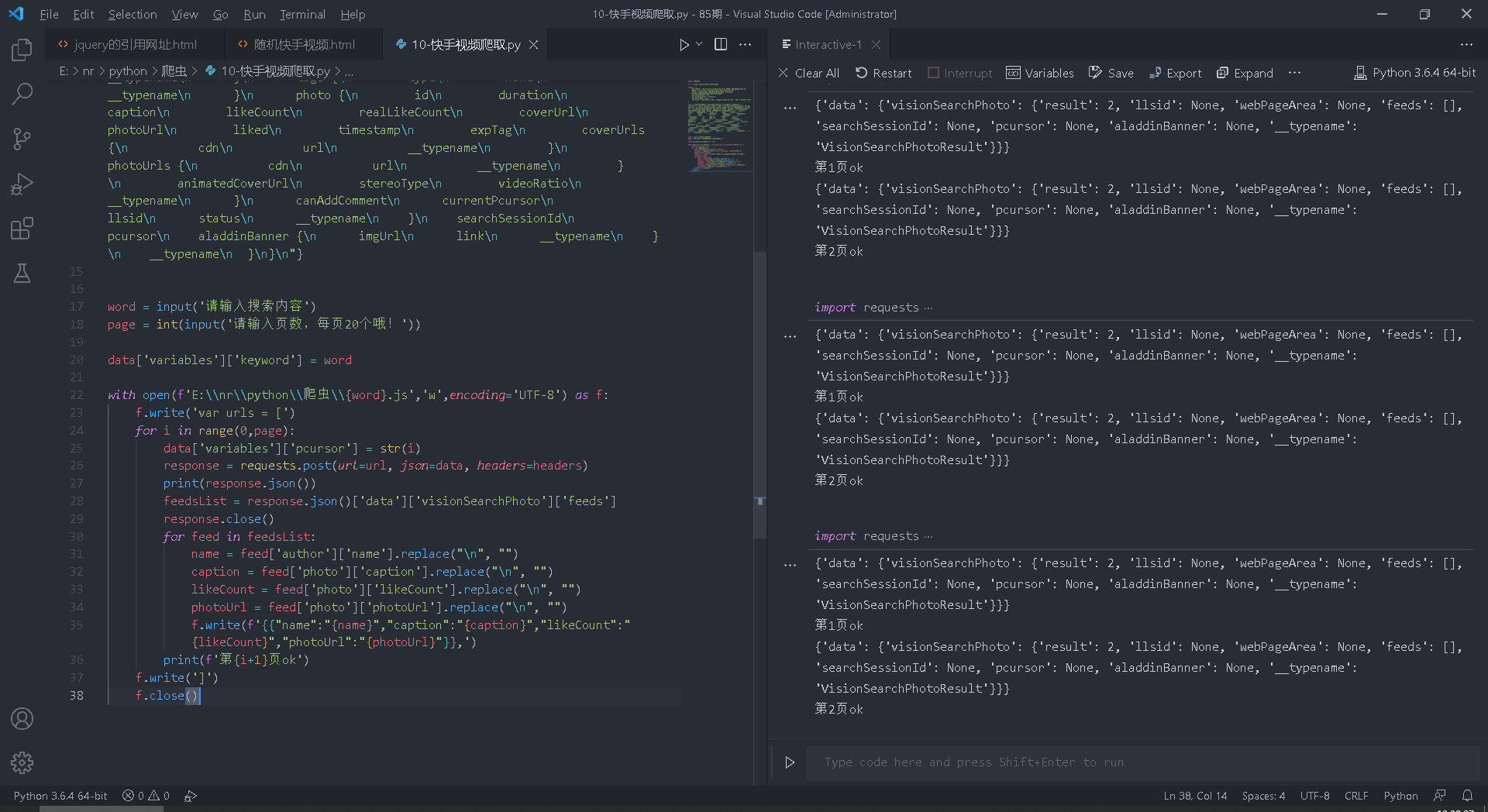Click Restart kernel button

(x=883, y=73)
